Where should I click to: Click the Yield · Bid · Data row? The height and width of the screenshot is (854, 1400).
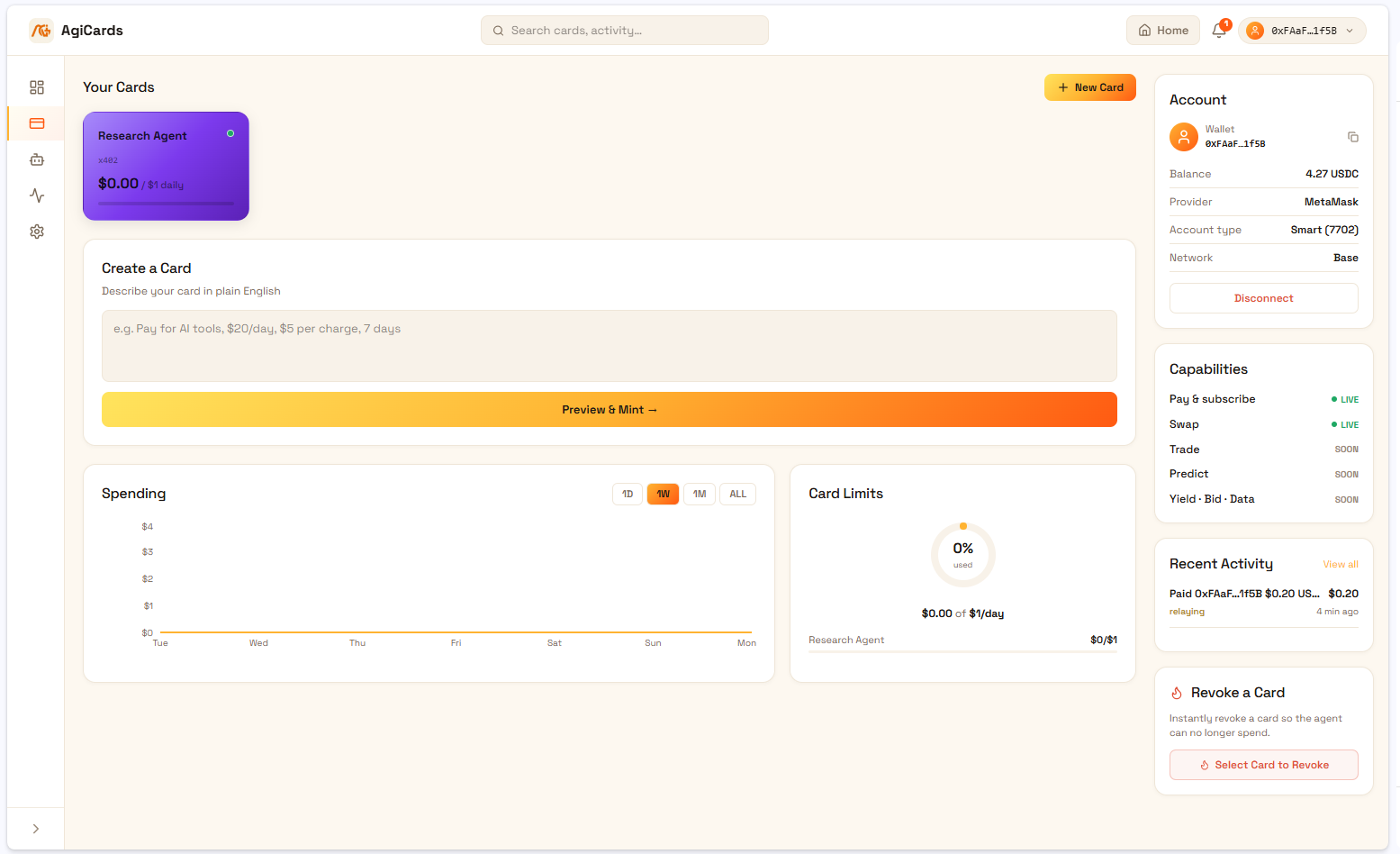click(x=1264, y=499)
